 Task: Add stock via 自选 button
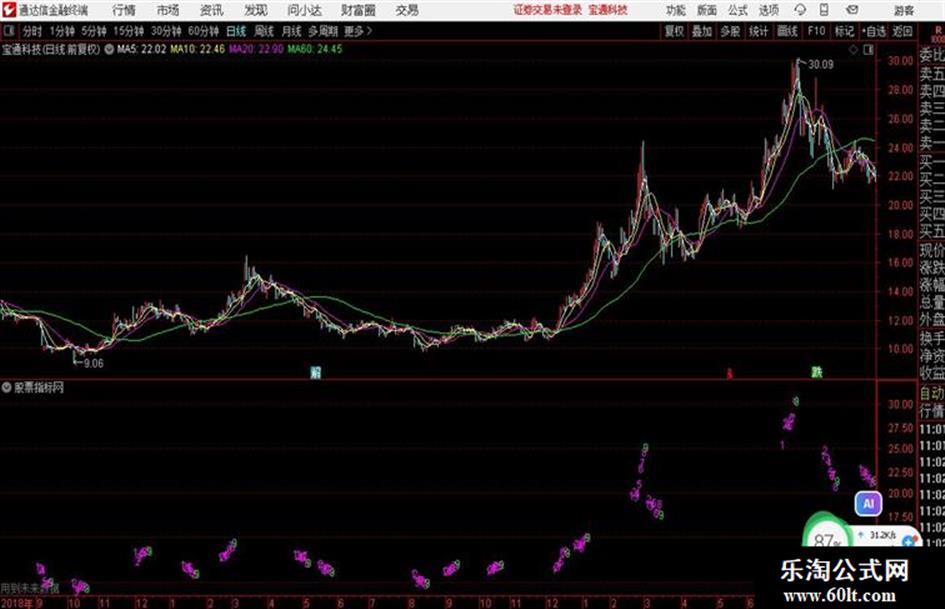click(x=874, y=31)
